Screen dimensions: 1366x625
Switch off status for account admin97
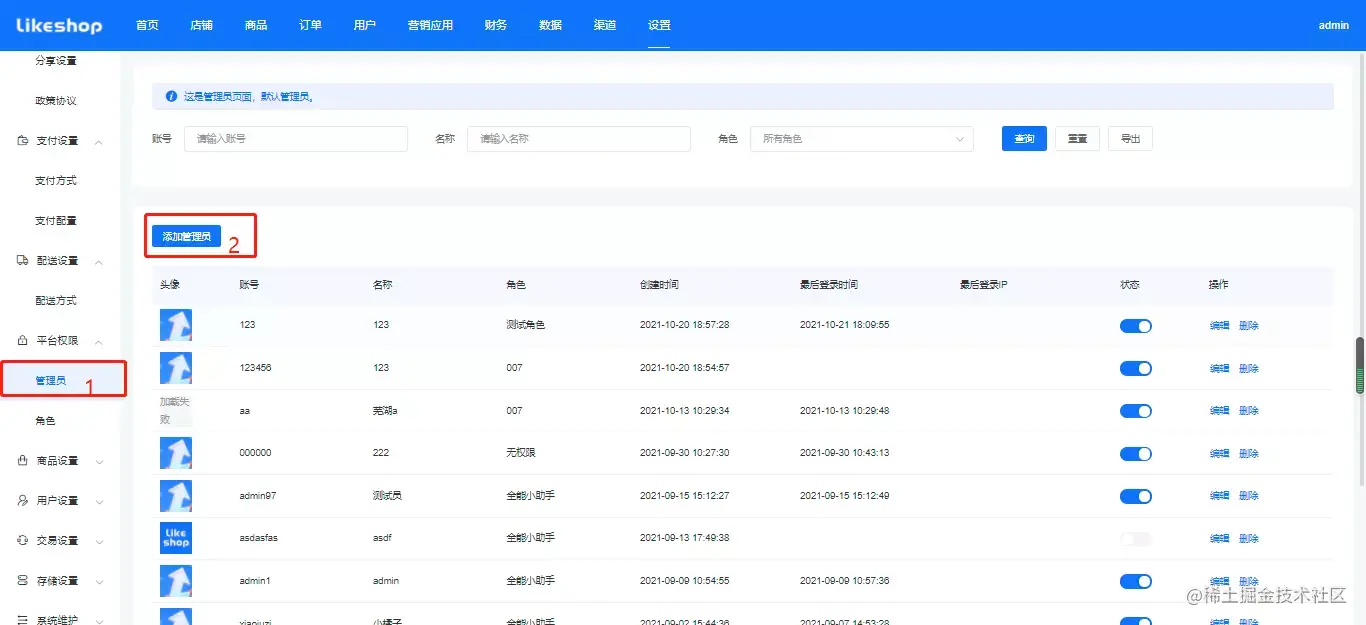click(x=1136, y=496)
